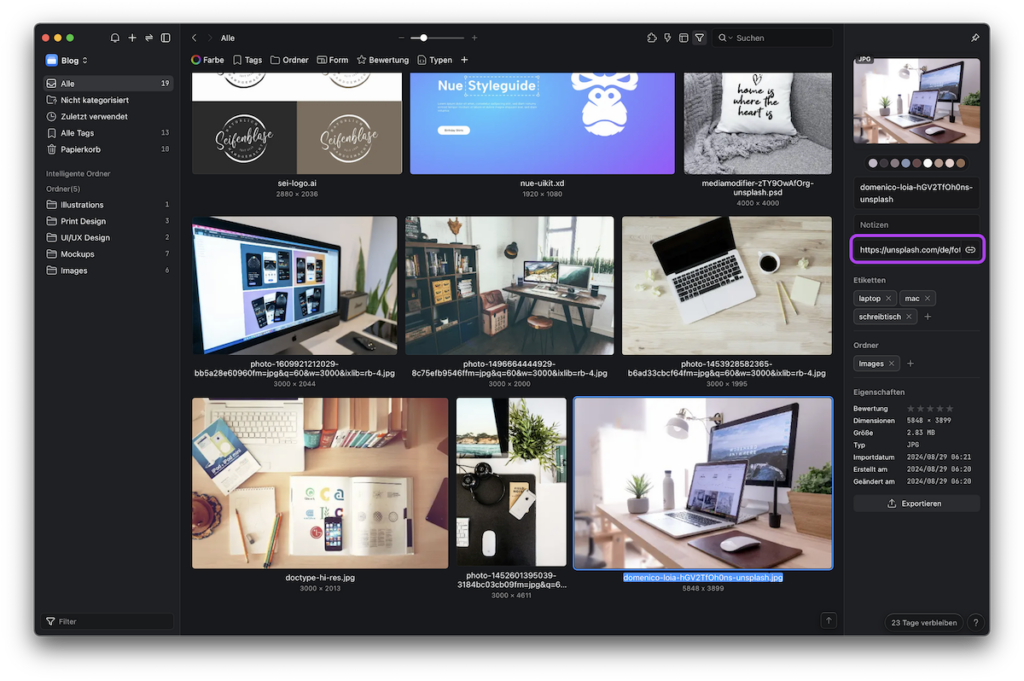
Task: Select the photo-1609921212029 iMac thumbnail
Action: (295, 285)
